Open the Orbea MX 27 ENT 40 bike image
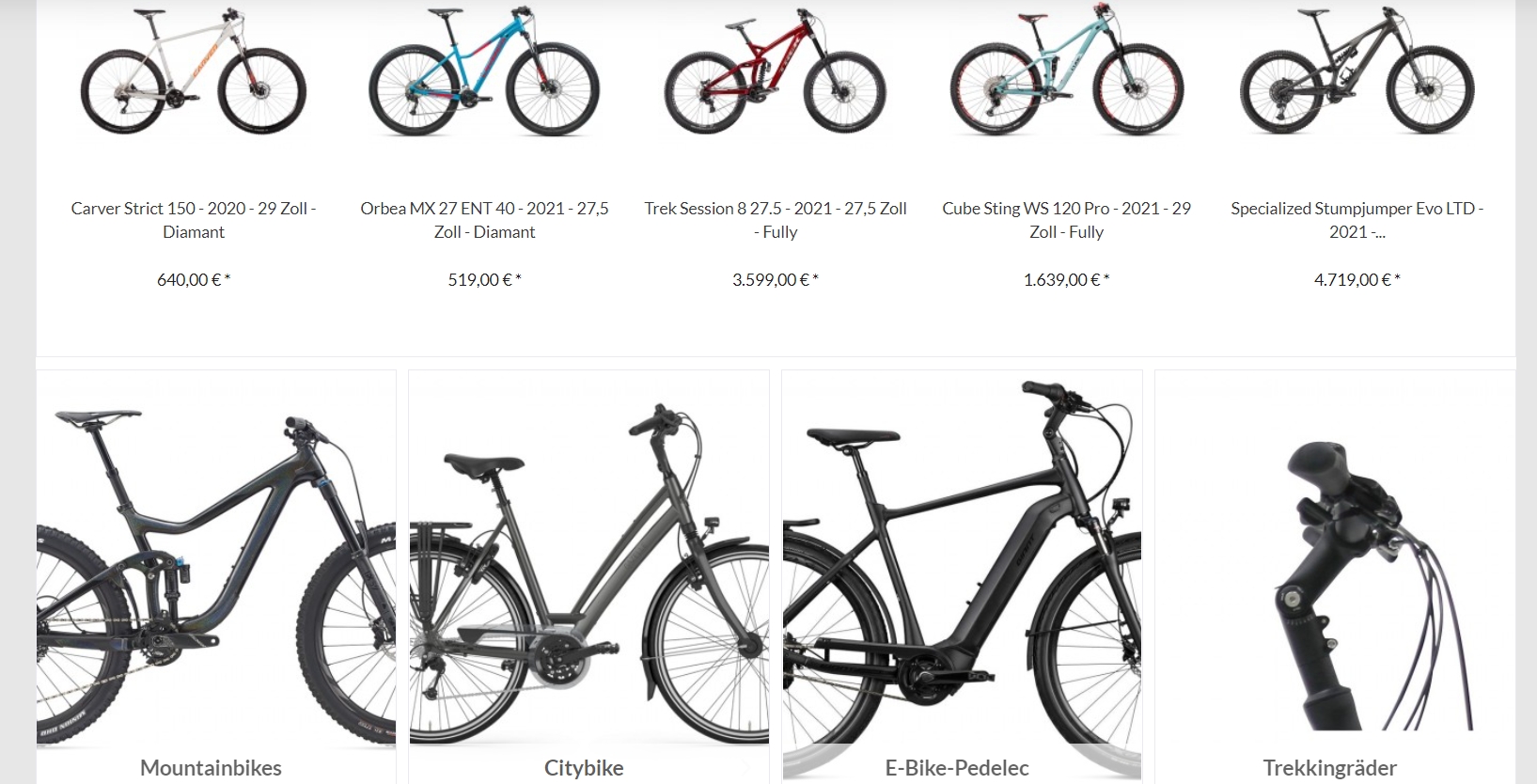The width and height of the screenshot is (1537, 784). click(x=484, y=73)
